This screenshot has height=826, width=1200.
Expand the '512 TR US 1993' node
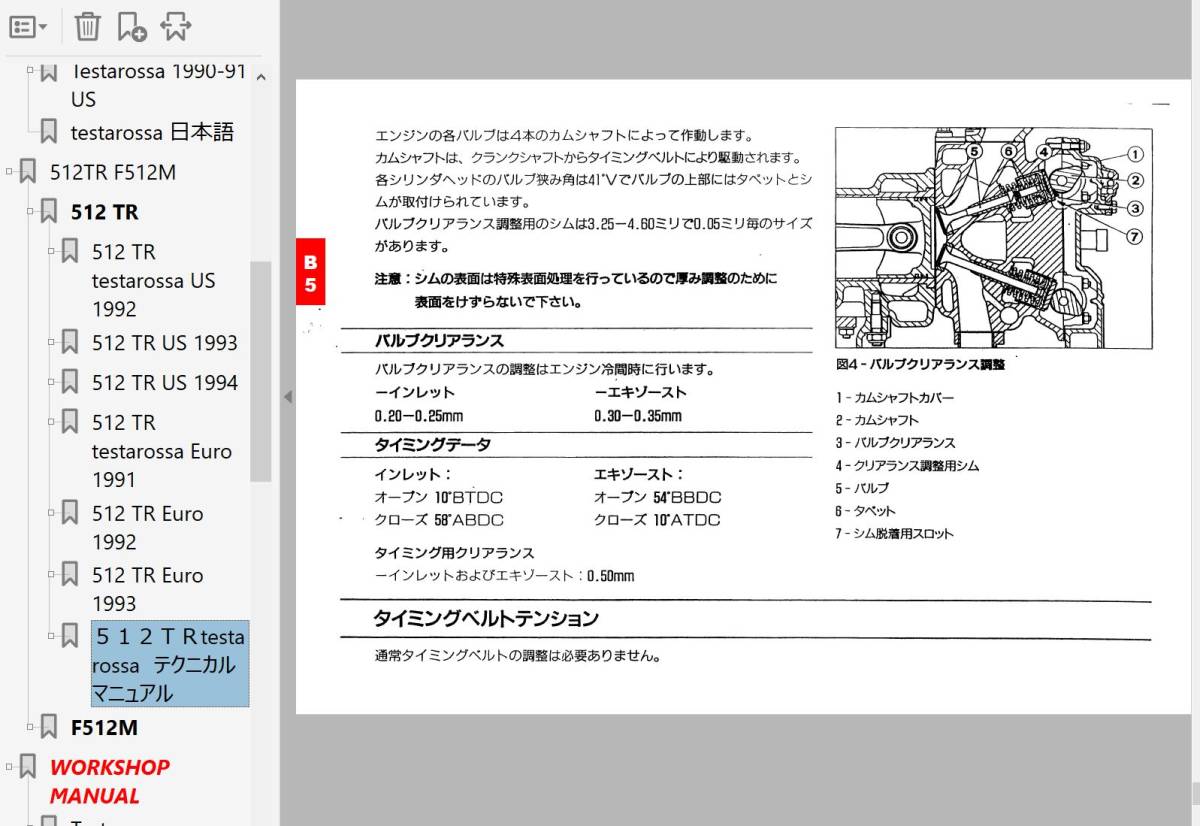pyautogui.click(x=52, y=342)
